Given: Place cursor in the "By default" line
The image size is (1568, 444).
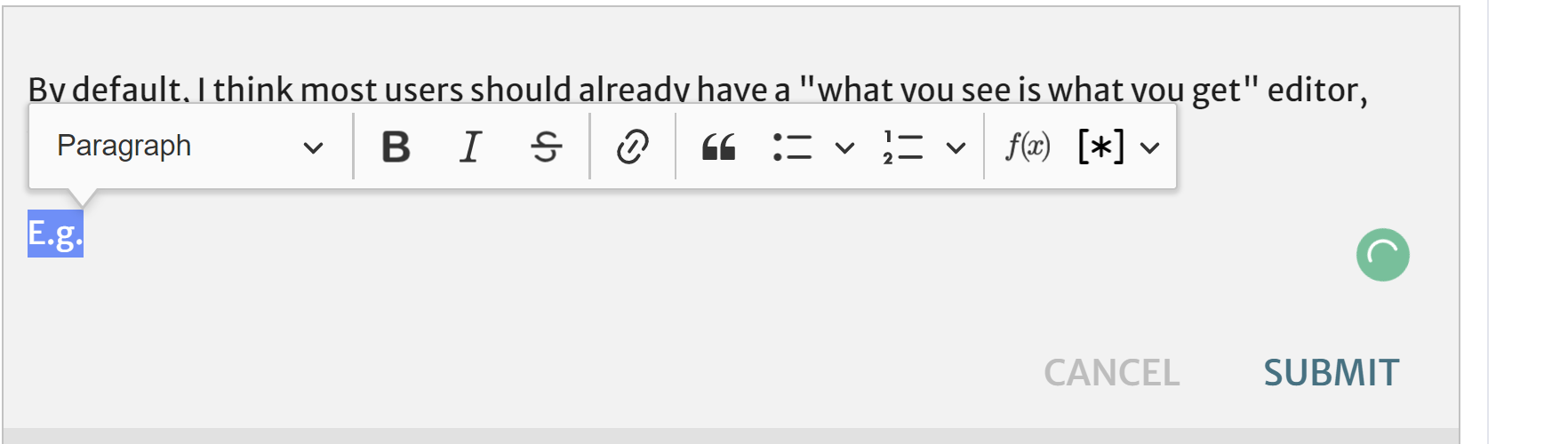Looking at the screenshot, I should point(105,90).
